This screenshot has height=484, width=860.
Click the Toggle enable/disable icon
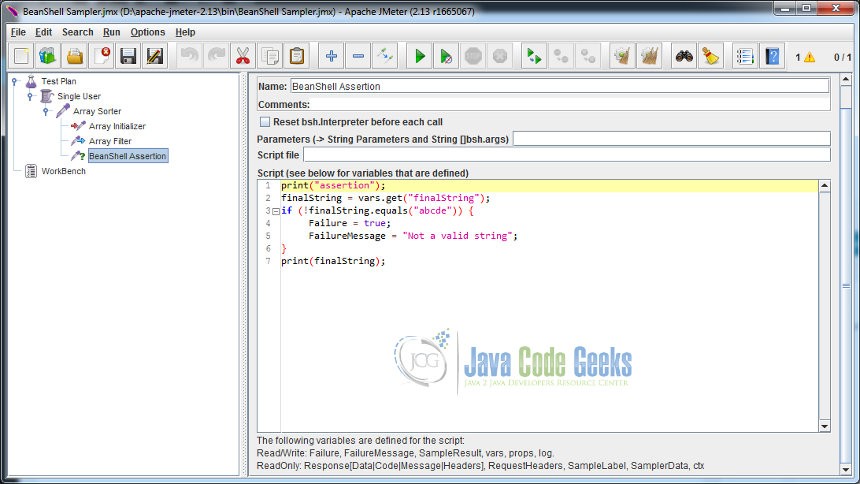pyautogui.click(x=385, y=56)
